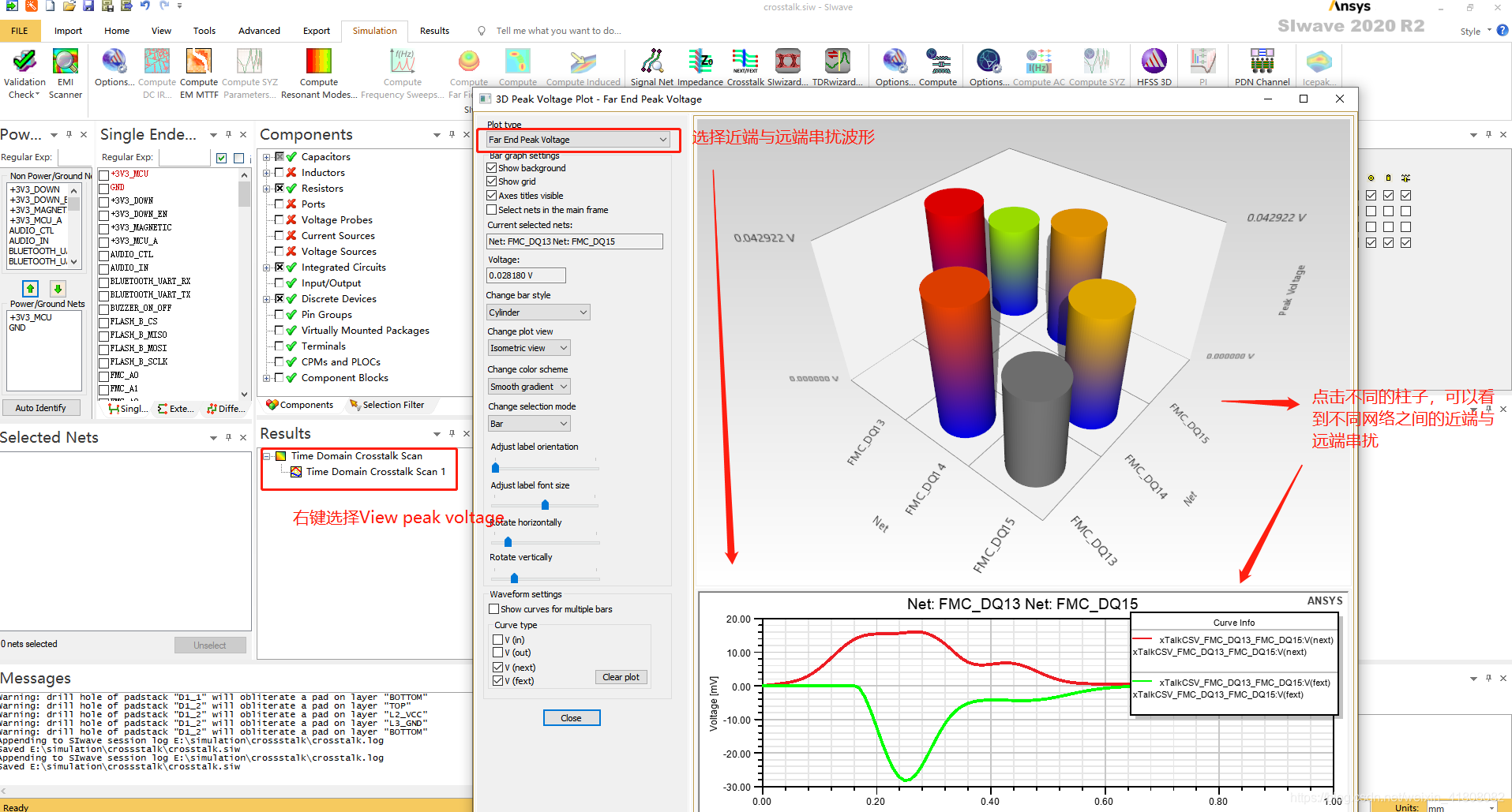Adjust the label font size slider

tap(545, 505)
